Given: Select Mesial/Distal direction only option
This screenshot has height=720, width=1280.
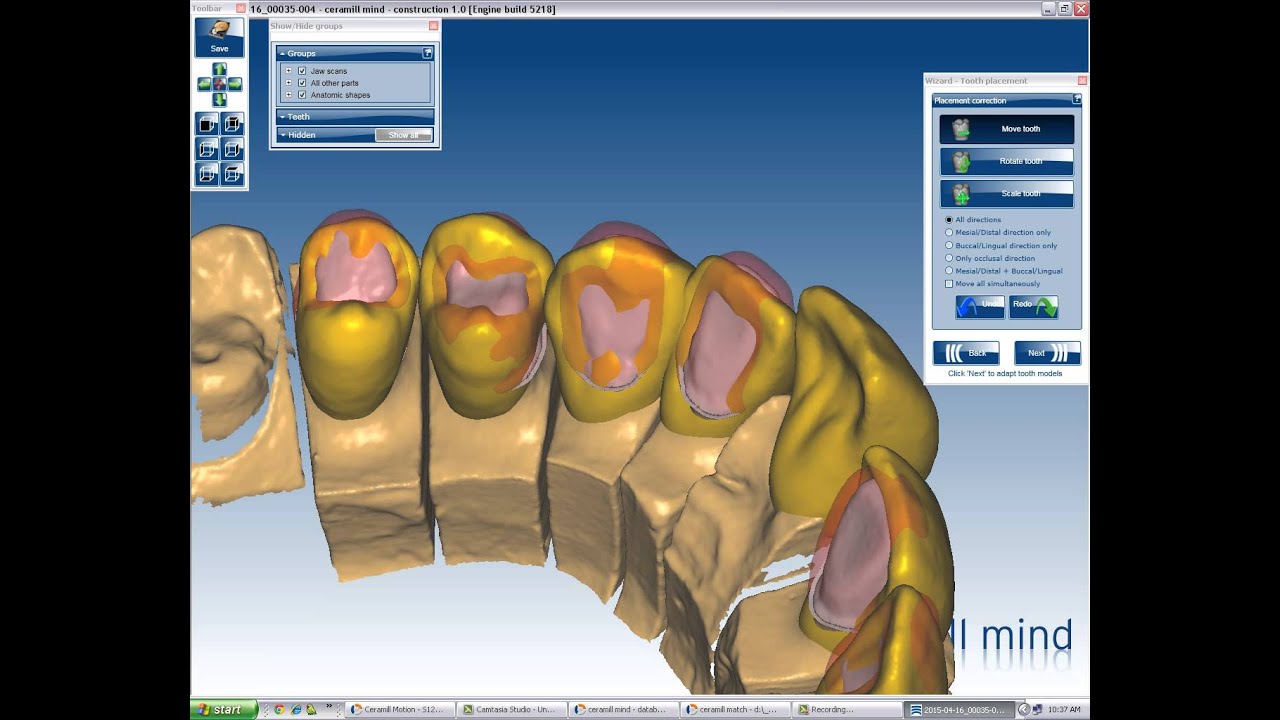Looking at the screenshot, I should pyautogui.click(x=949, y=232).
